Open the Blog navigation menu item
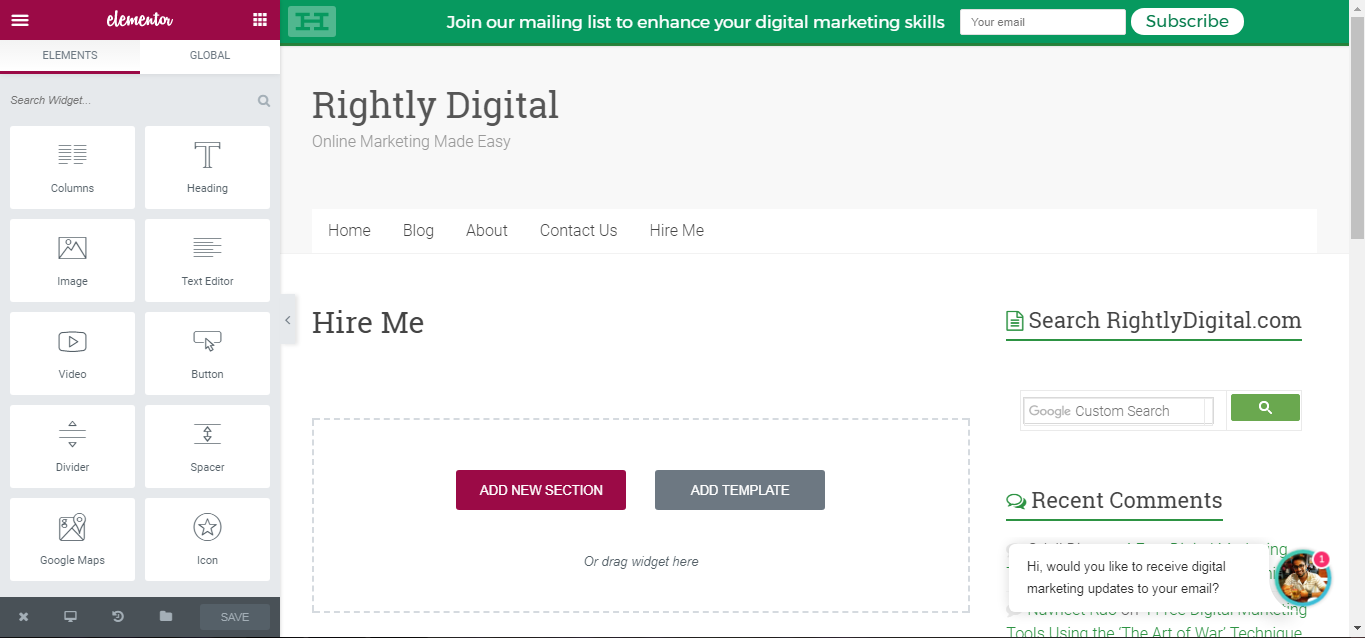The width and height of the screenshot is (1365, 638). (x=418, y=230)
